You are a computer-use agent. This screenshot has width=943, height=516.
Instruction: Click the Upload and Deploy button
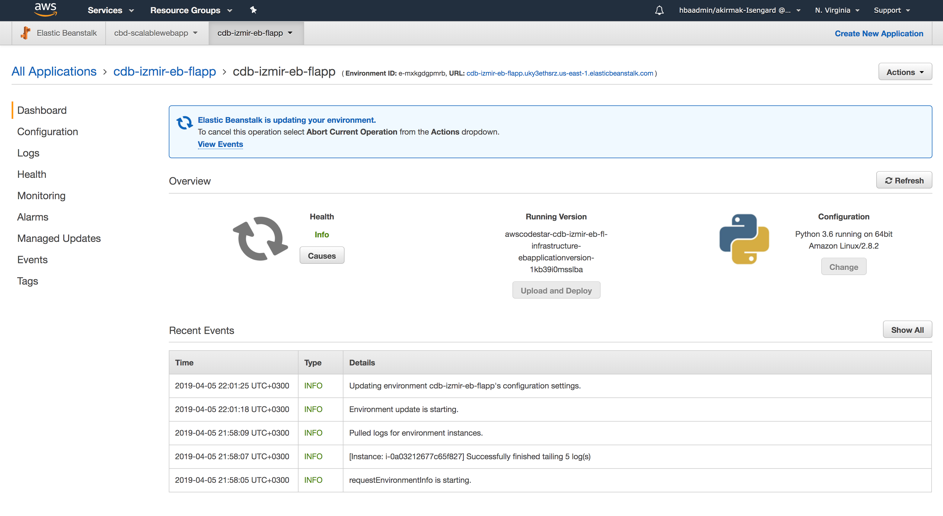(556, 290)
